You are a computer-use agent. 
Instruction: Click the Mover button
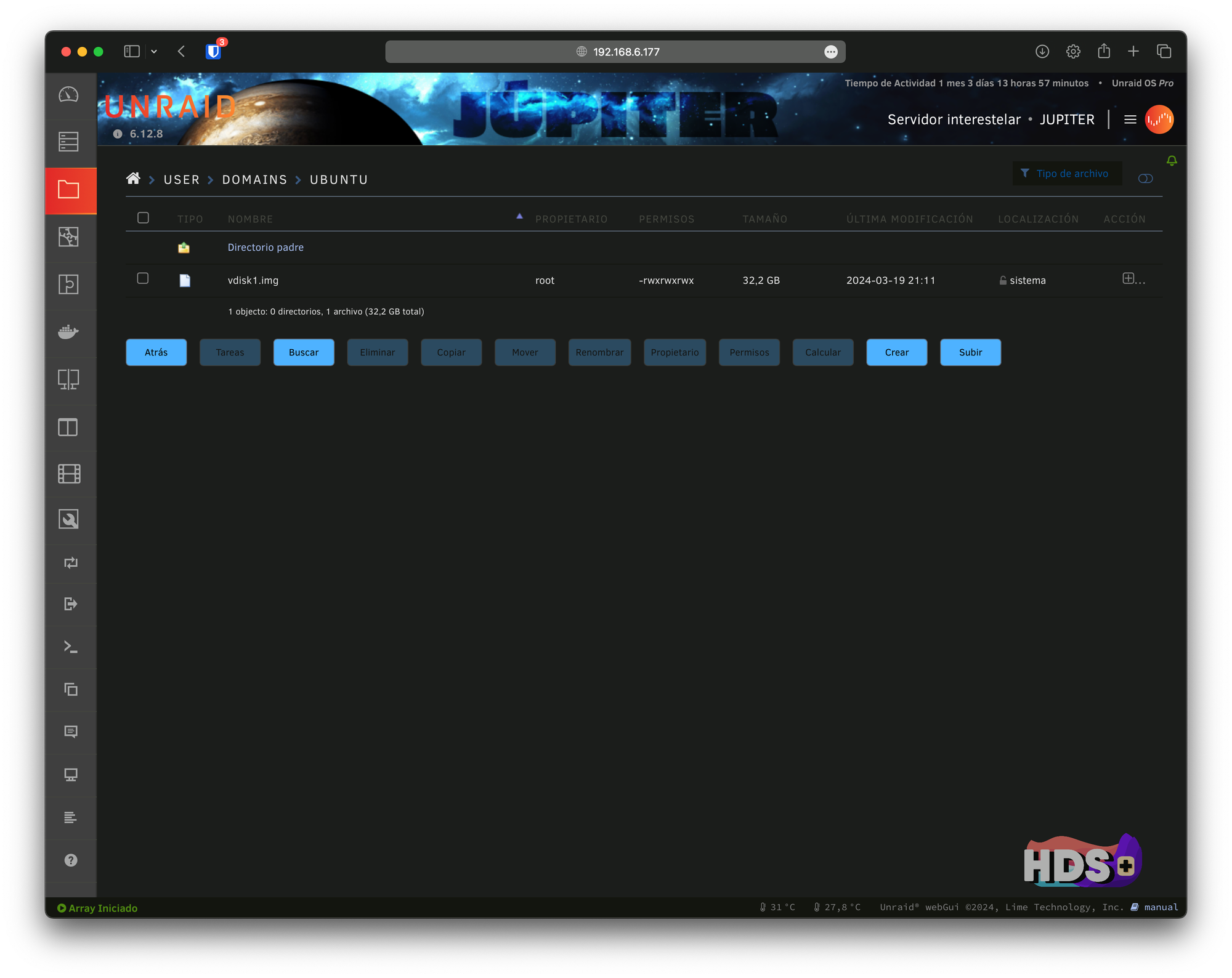pos(525,352)
